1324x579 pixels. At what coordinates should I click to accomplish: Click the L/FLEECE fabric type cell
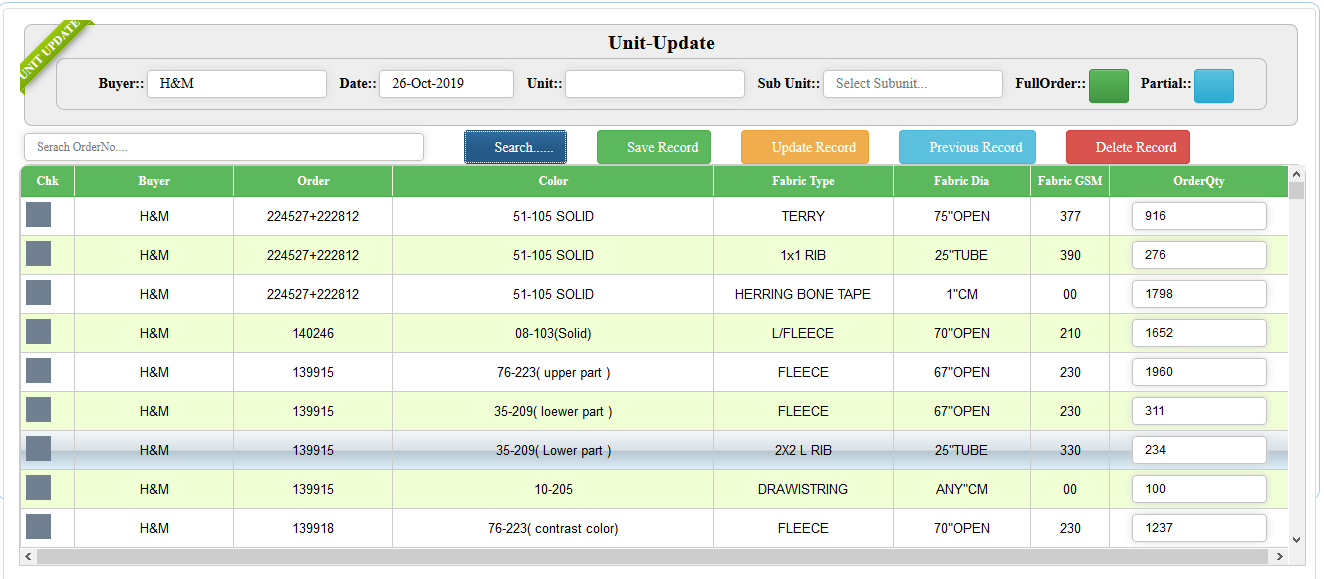coord(803,333)
